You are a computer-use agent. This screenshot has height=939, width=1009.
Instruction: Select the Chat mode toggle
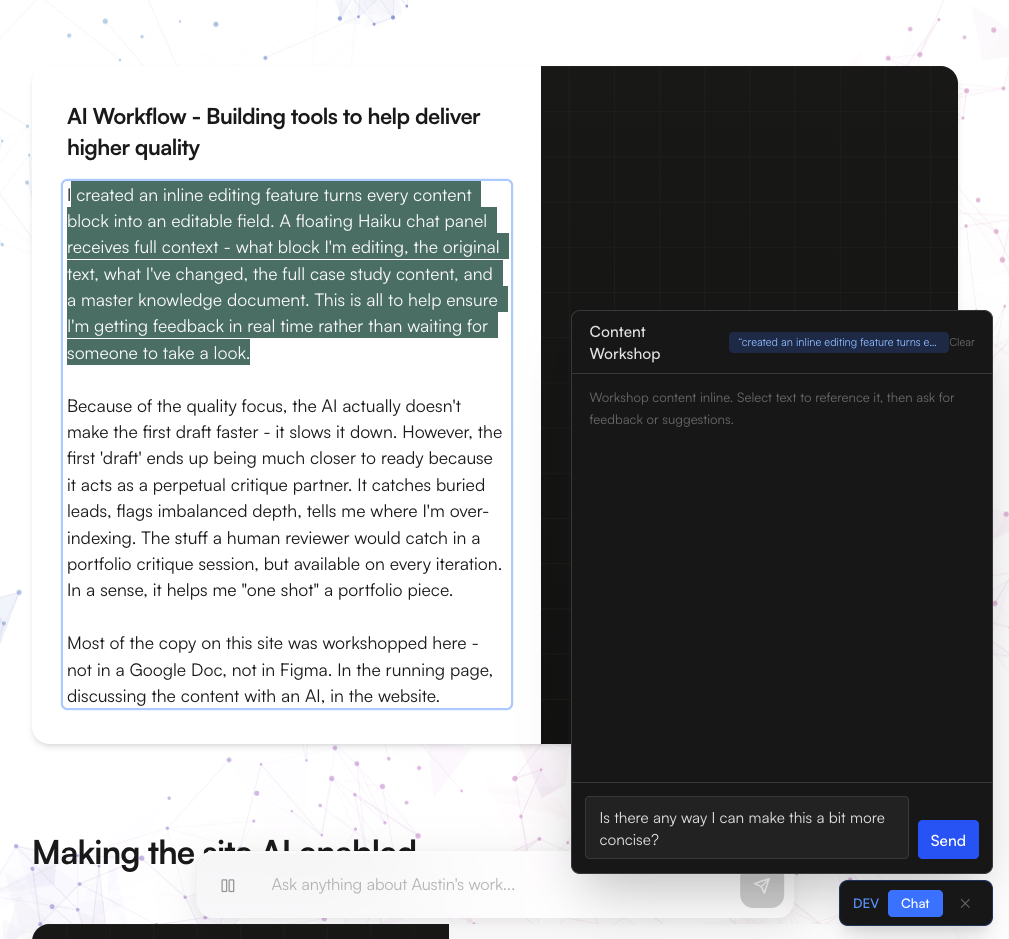coord(914,903)
